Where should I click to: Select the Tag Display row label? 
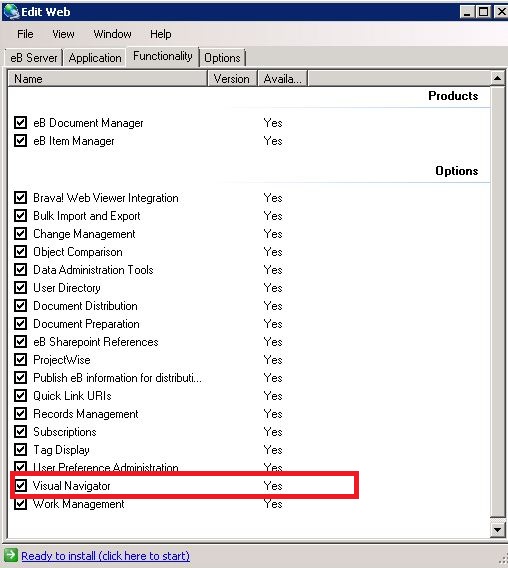(x=61, y=450)
